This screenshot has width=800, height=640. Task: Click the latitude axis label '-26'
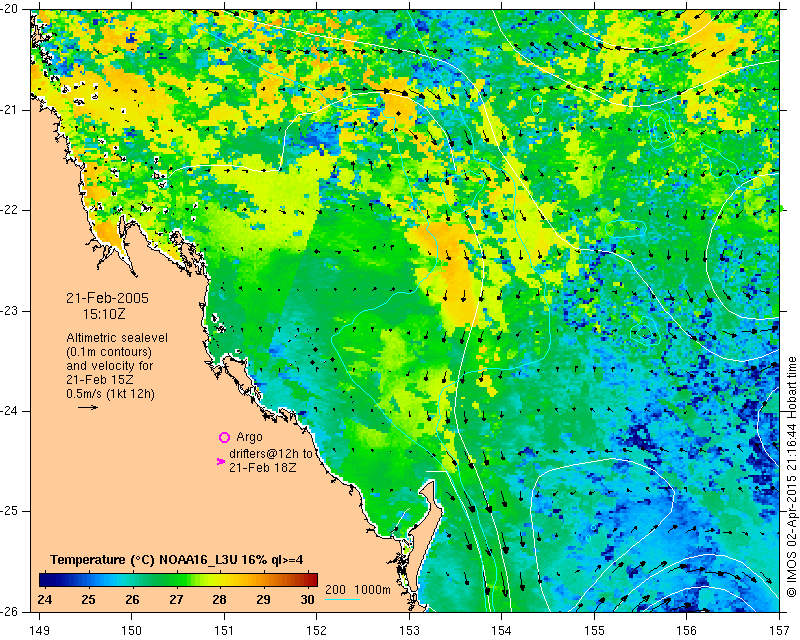10,611
